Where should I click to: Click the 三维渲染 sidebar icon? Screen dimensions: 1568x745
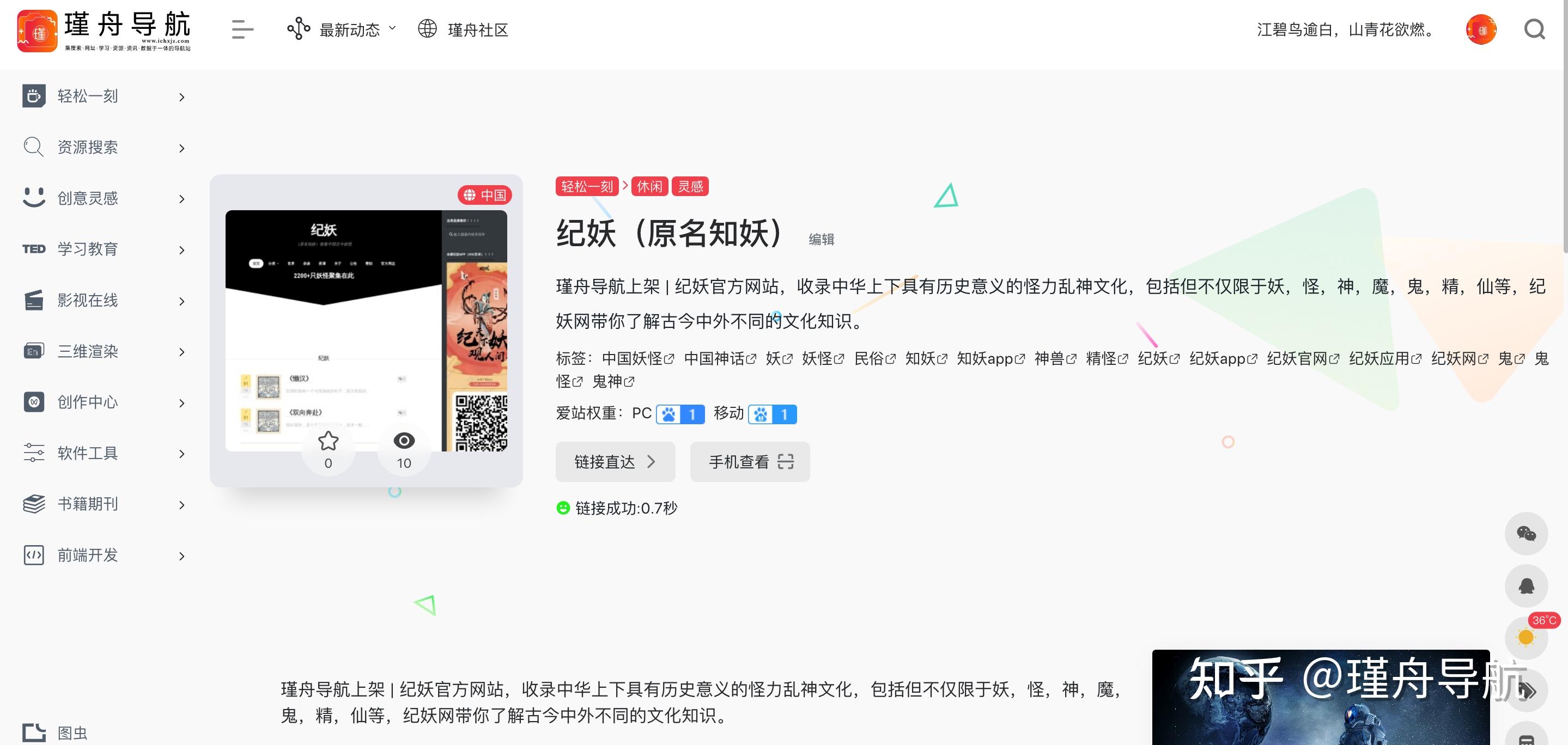click(x=33, y=351)
